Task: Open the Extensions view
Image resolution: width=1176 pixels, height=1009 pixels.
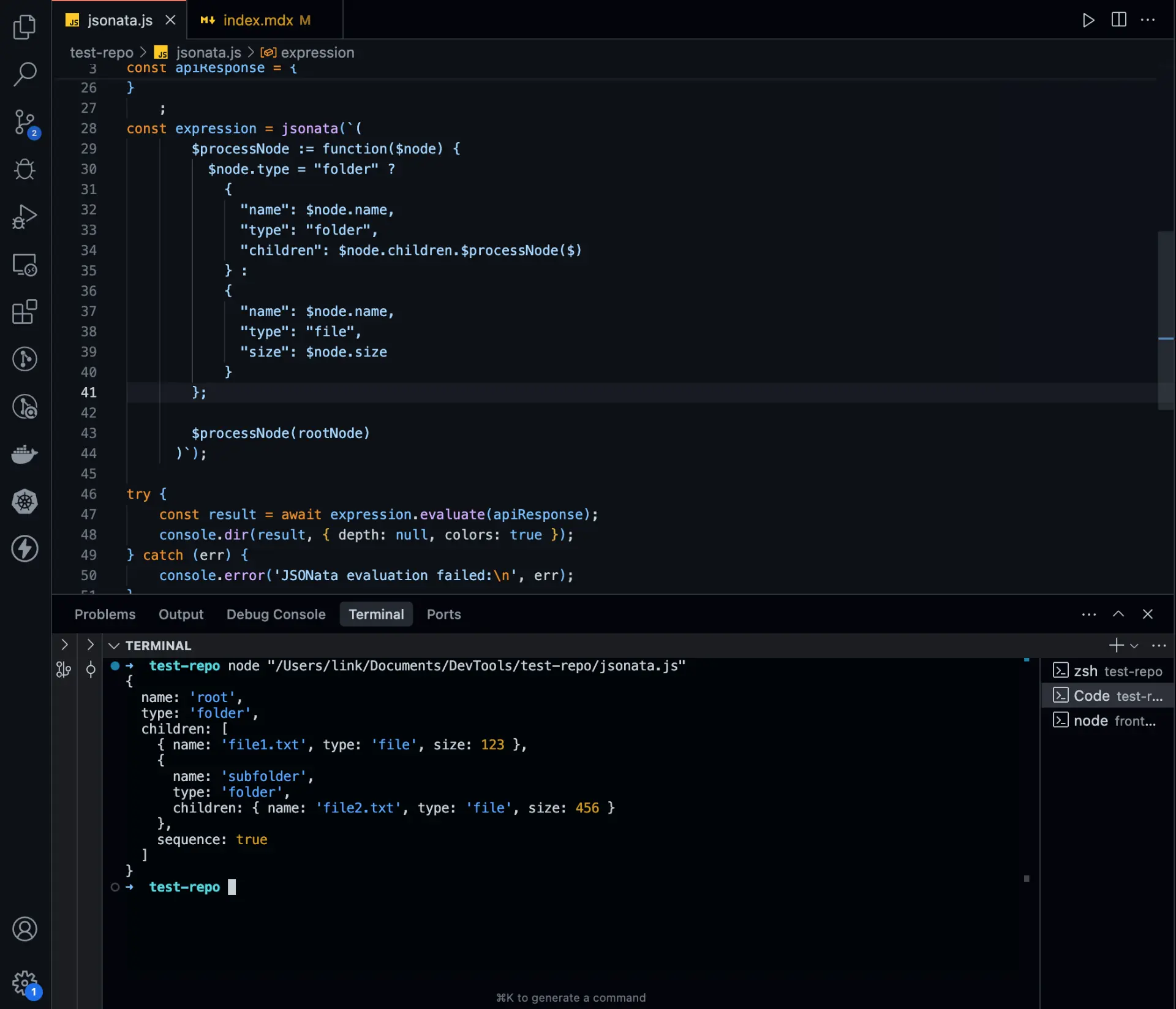Action: [x=24, y=312]
